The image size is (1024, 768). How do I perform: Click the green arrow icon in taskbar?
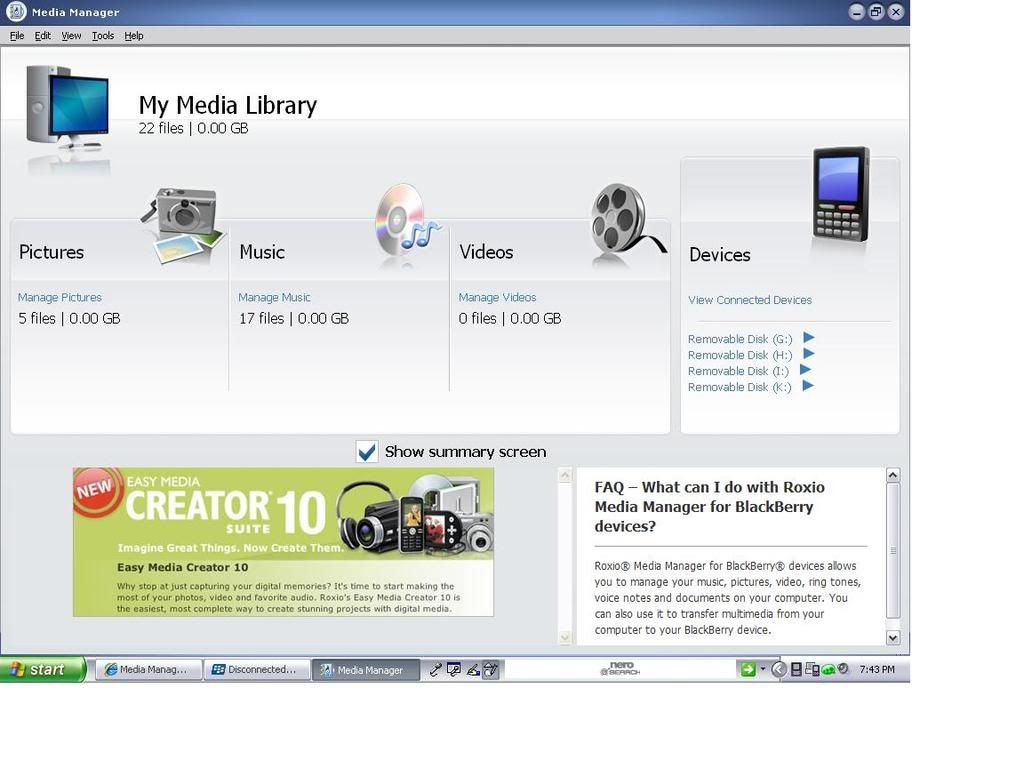[x=747, y=669]
